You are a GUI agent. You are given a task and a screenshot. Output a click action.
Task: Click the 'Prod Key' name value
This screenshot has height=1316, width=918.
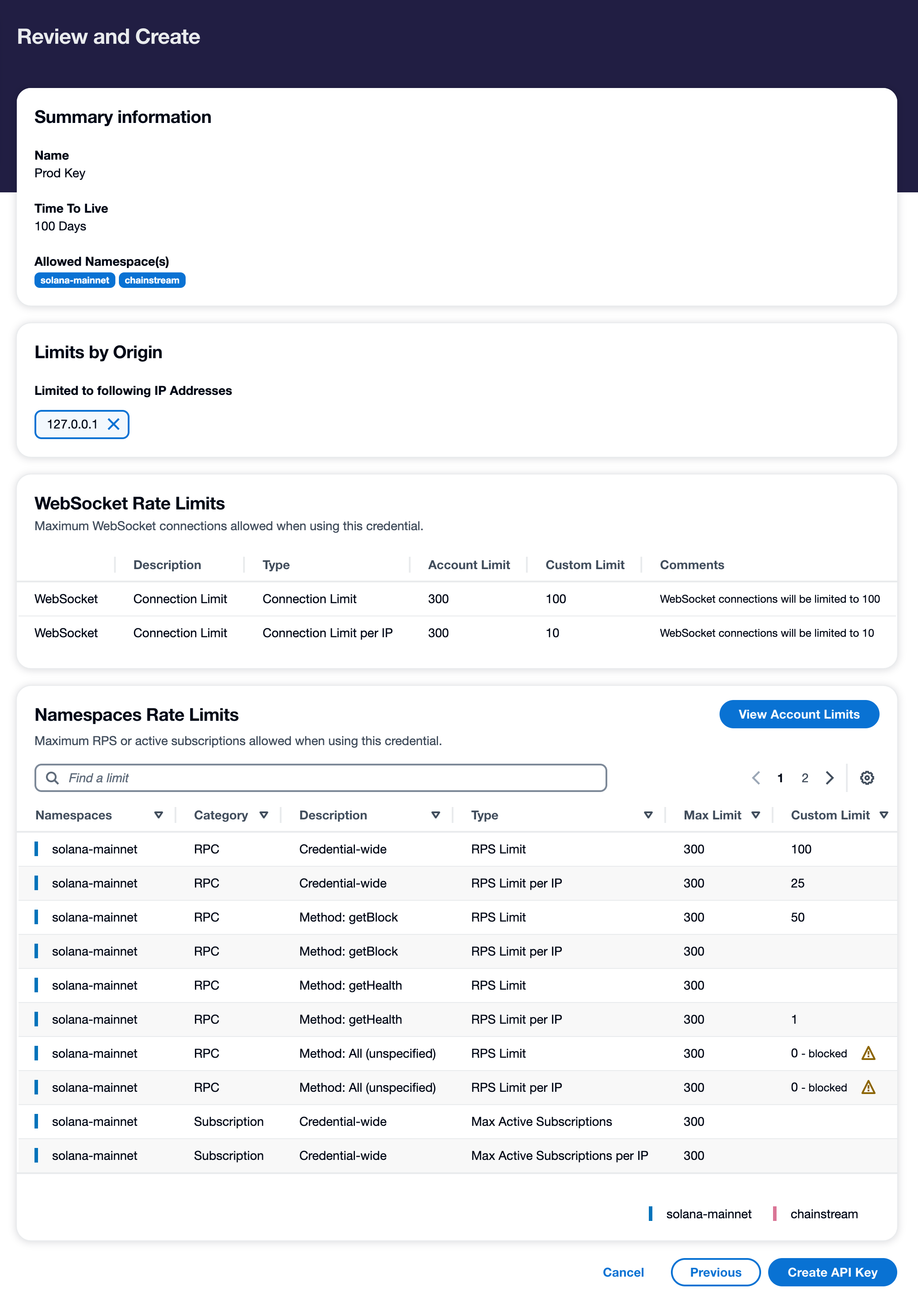point(60,173)
